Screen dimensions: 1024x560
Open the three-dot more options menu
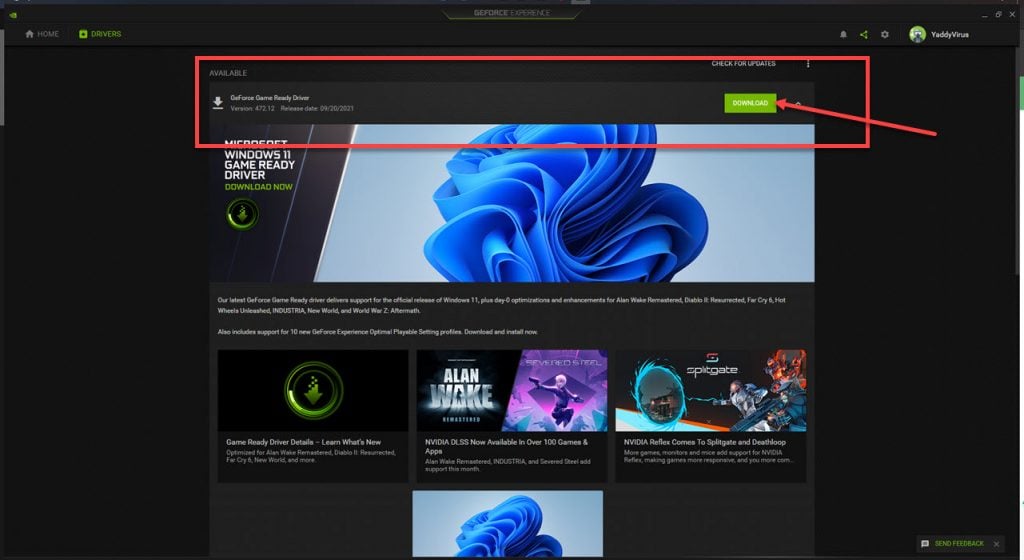click(808, 63)
